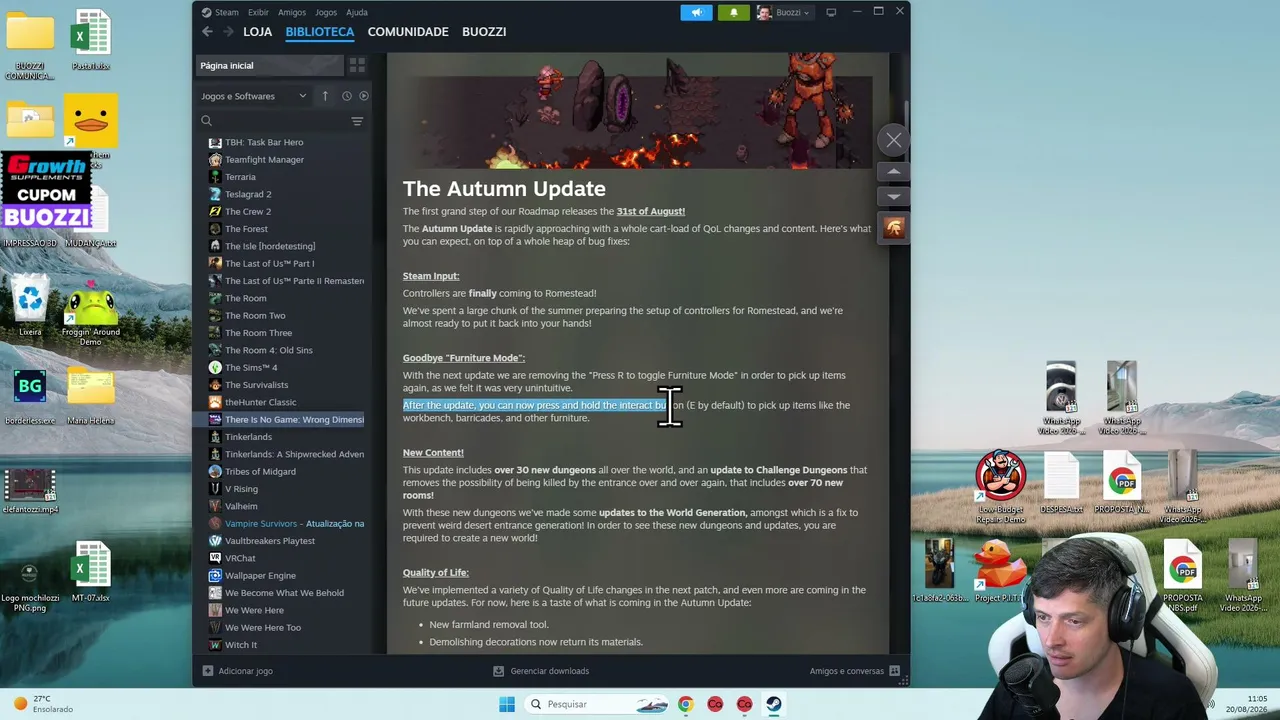This screenshot has height=720, width=1280.
Task: Switch to the BIBLIOTECA tab
Action: [320, 32]
